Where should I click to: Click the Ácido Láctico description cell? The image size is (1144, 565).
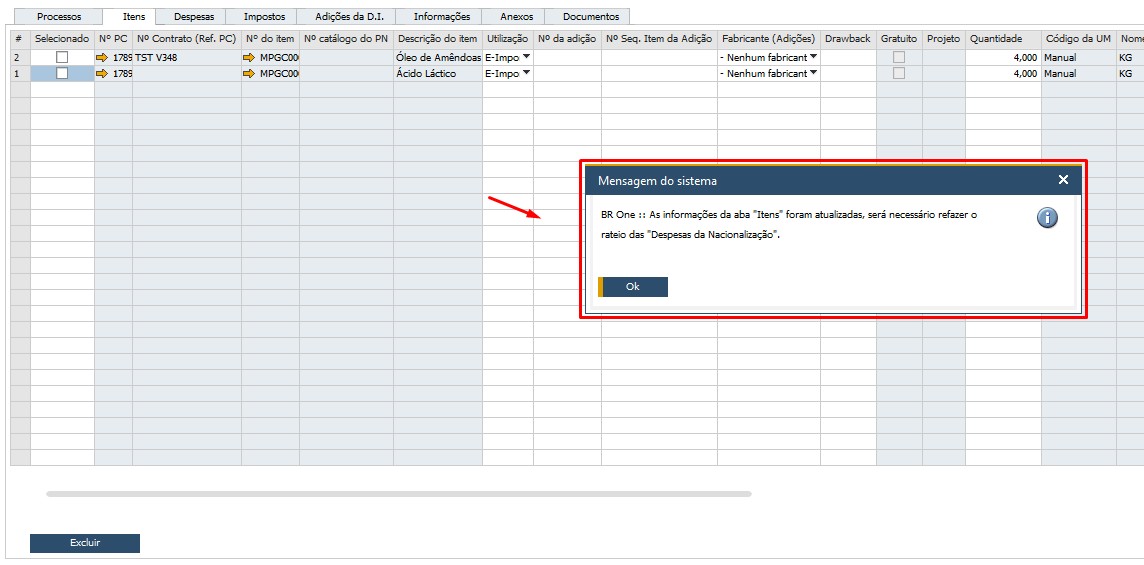point(438,73)
